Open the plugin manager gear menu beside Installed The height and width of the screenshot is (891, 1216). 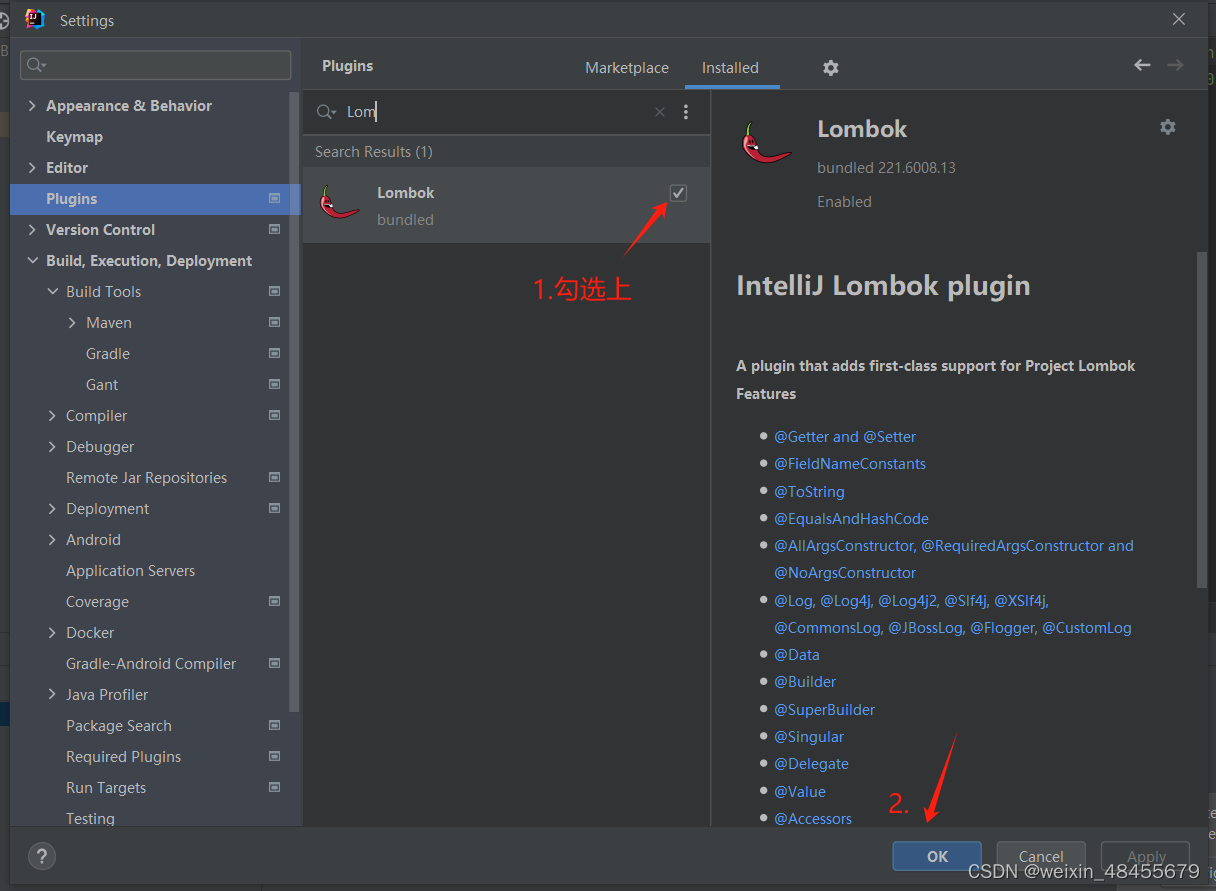830,67
